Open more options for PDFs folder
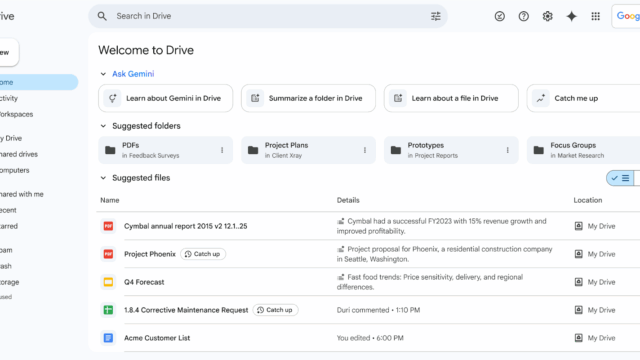This screenshot has height=360, width=640. coord(222,150)
